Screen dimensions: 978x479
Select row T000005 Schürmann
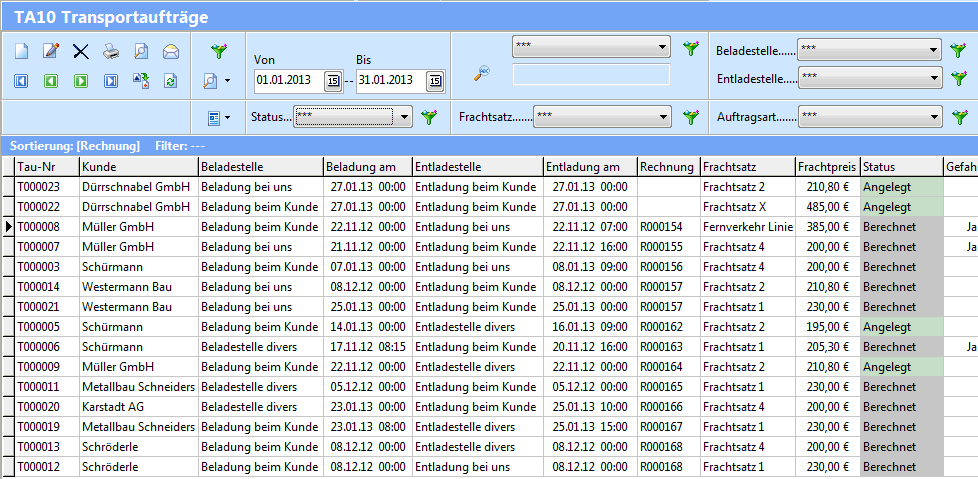pos(46,326)
